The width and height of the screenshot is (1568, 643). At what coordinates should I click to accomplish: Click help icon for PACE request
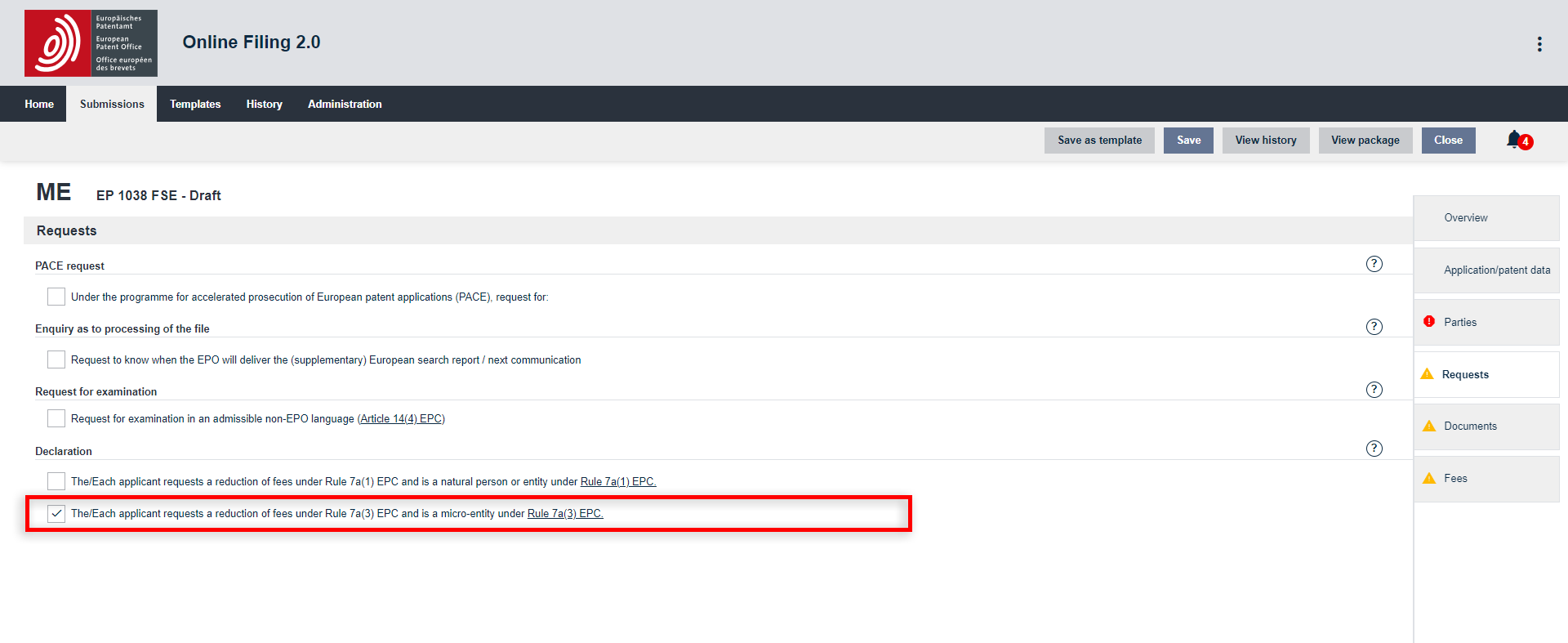(1374, 264)
